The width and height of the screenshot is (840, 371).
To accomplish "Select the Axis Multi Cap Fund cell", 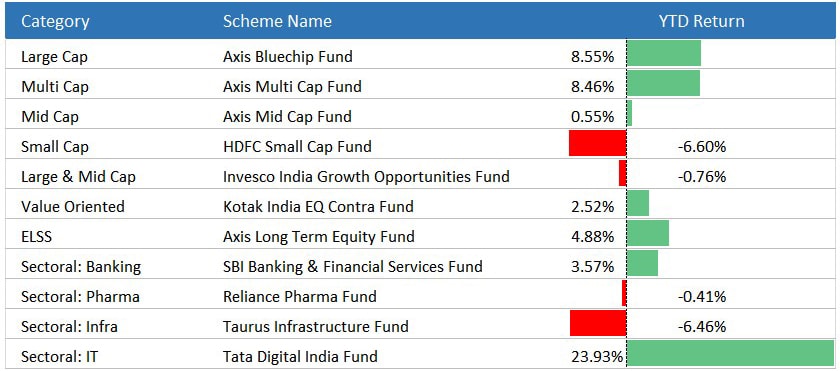I will tap(292, 86).
